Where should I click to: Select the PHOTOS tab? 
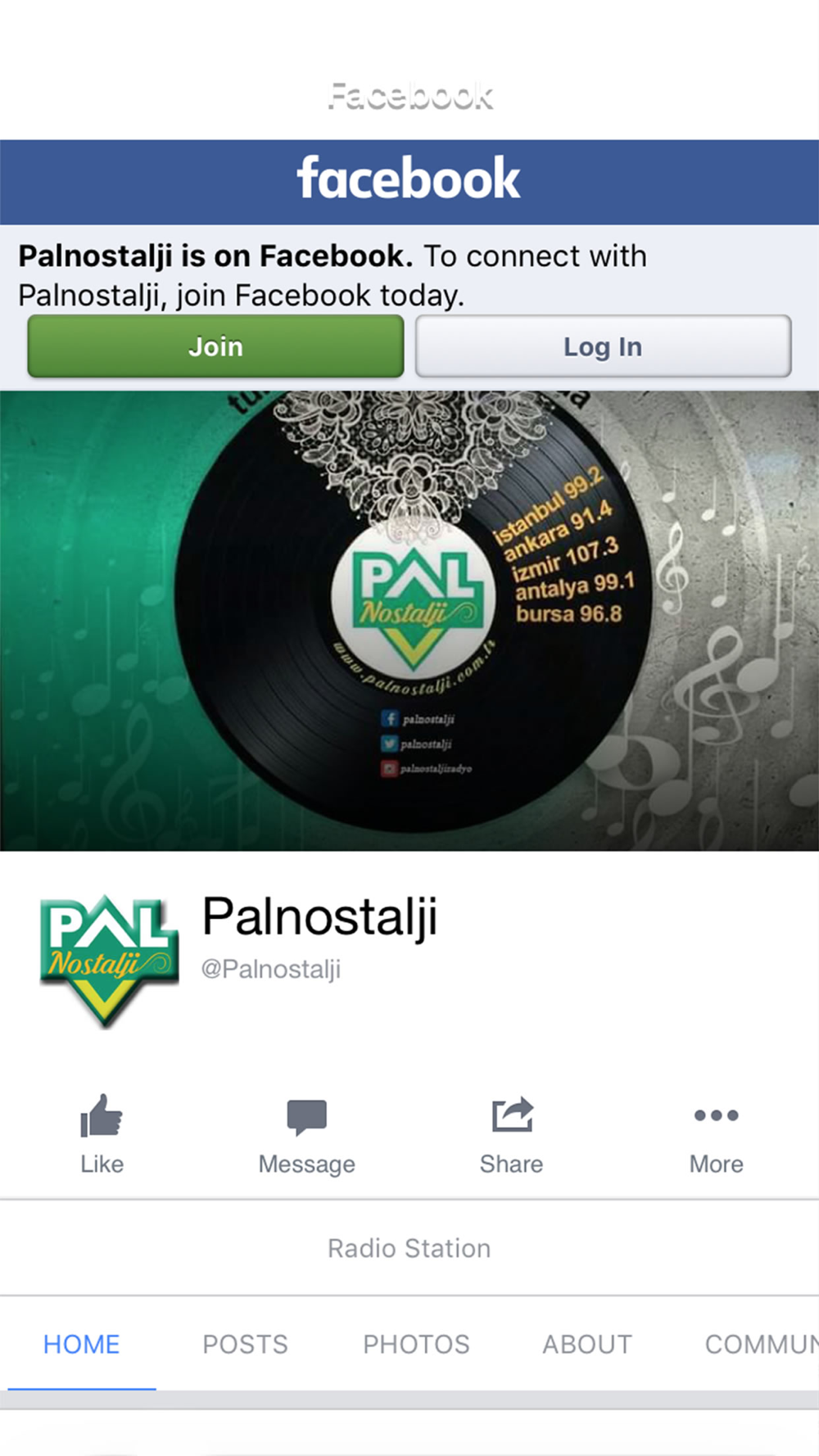pyautogui.click(x=416, y=1344)
